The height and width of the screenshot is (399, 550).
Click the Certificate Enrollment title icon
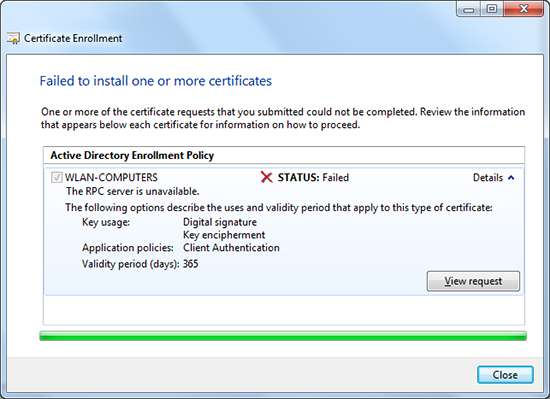(x=13, y=38)
